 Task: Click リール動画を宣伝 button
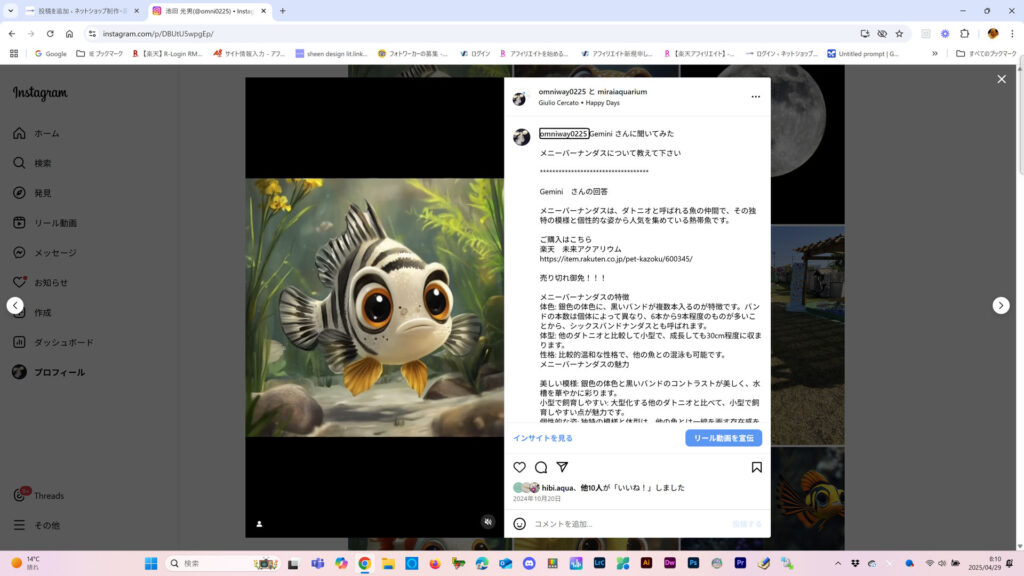click(724, 438)
